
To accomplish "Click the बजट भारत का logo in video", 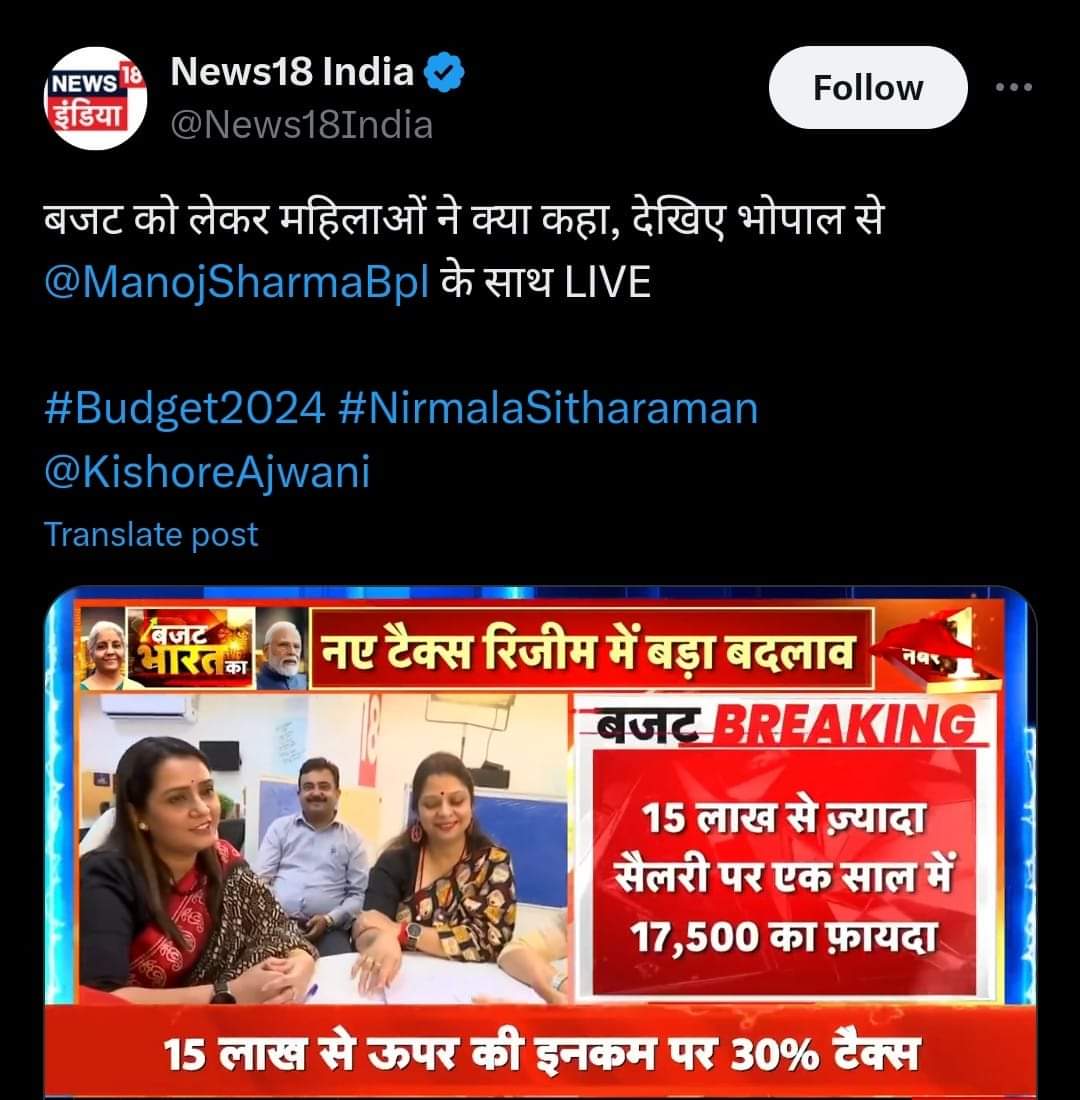I will [x=191, y=648].
